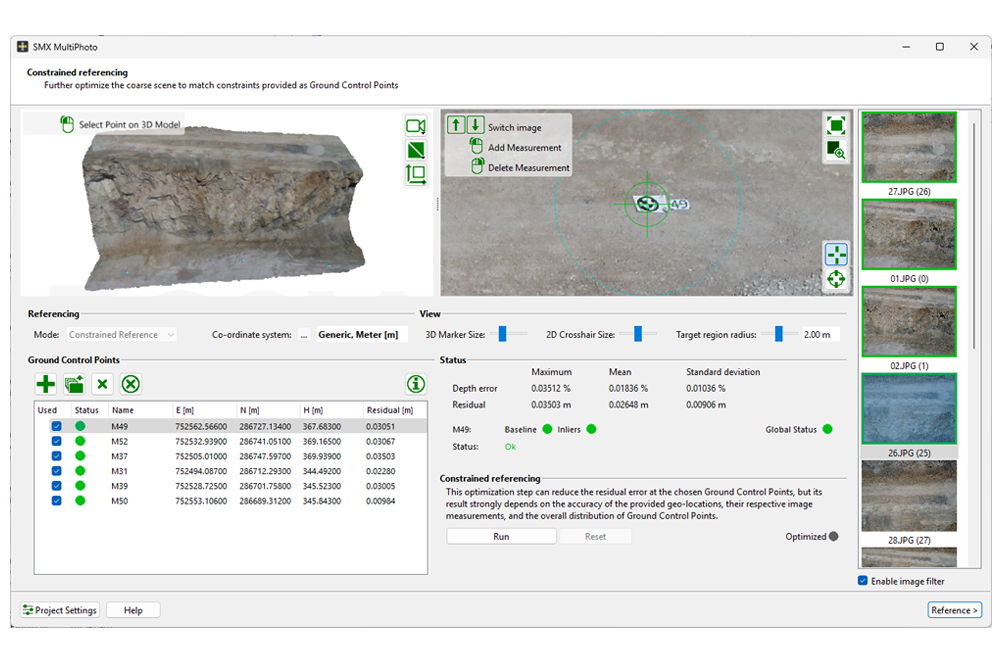This screenshot has width=1002, height=668.
Task: Disable the Enable image filter checkbox
Action: pyautogui.click(x=863, y=581)
